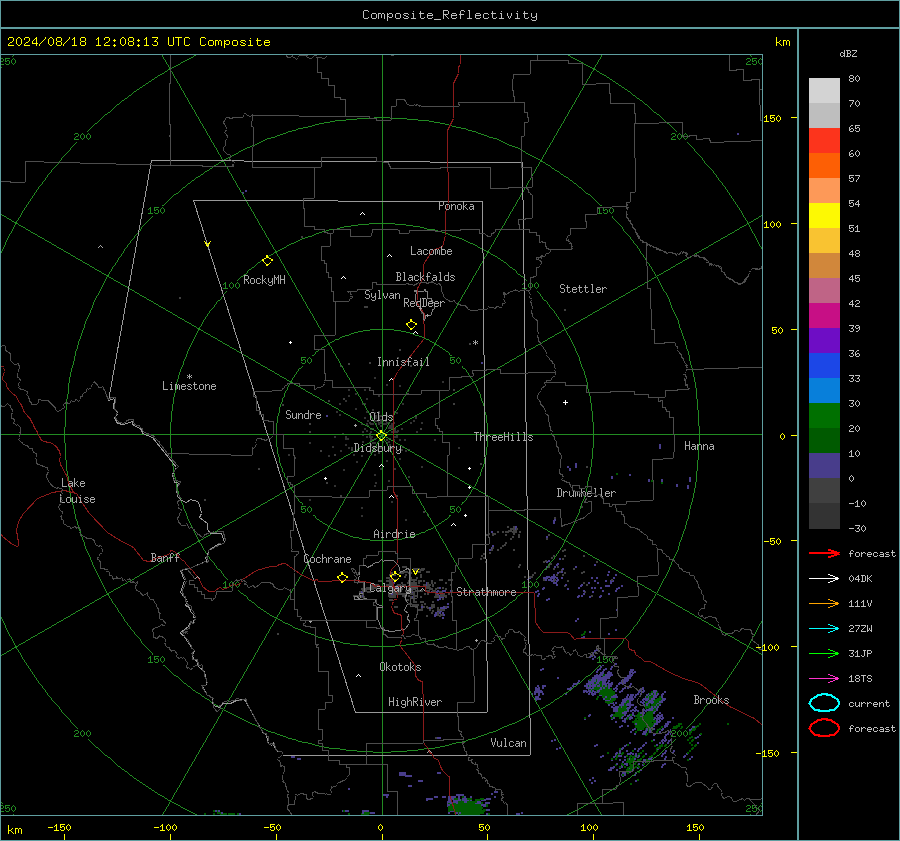Click the Airdrie label
This screenshot has height=841, width=900.
click(x=394, y=534)
